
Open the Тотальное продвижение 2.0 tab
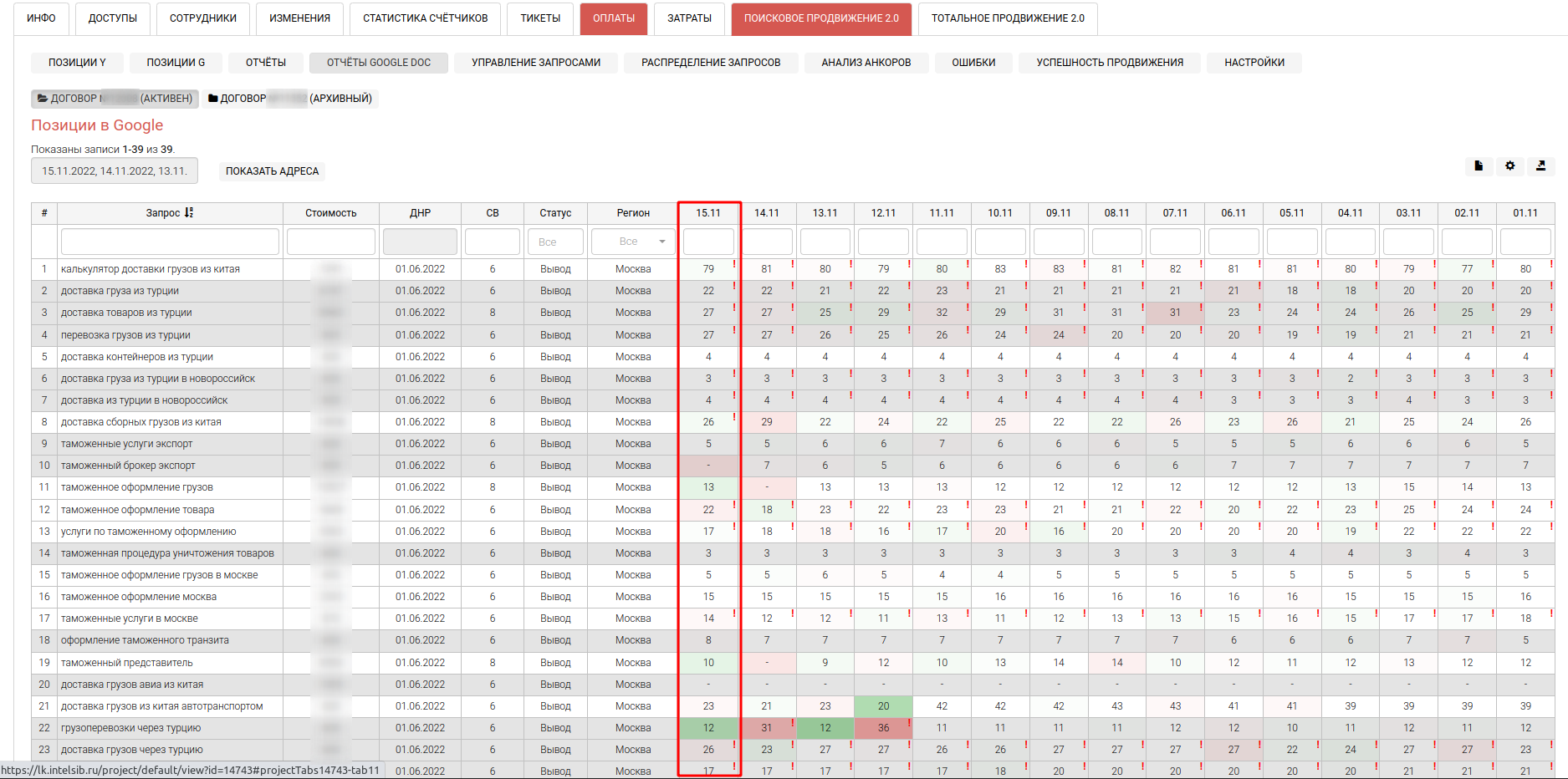1007,18
